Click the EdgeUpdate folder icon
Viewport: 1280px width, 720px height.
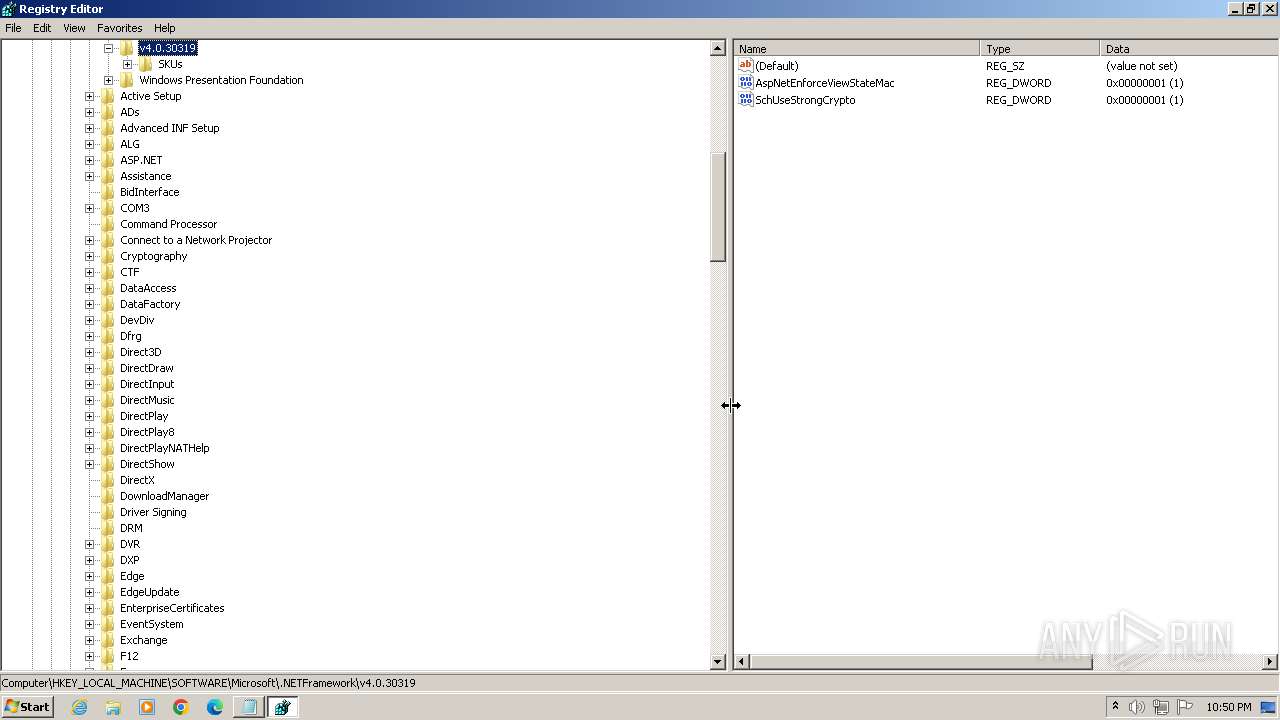tap(108, 592)
